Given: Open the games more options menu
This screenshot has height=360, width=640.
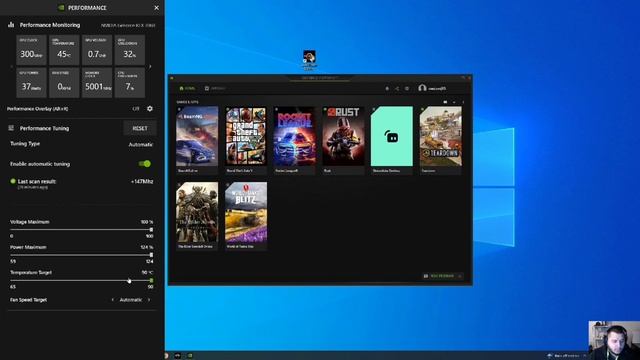Looking at the screenshot, I should pos(463,102).
